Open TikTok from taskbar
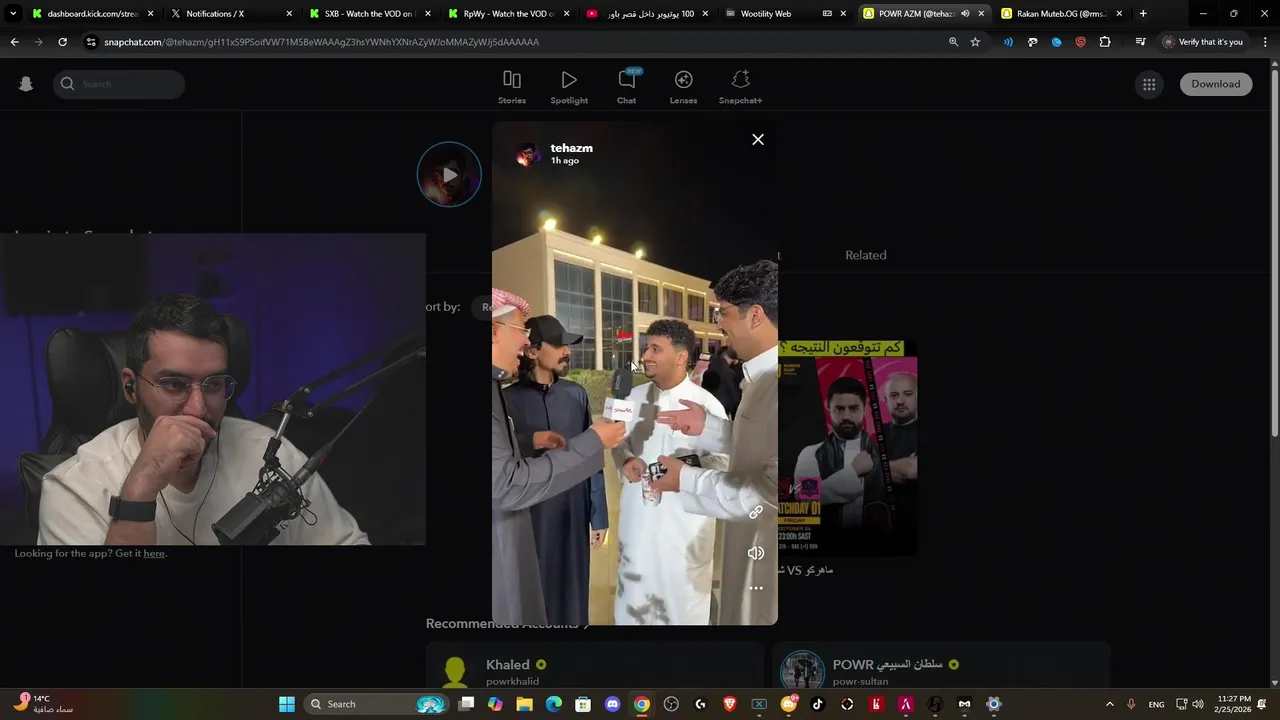Image resolution: width=1280 pixels, height=720 pixels. click(x=817, y=704)
